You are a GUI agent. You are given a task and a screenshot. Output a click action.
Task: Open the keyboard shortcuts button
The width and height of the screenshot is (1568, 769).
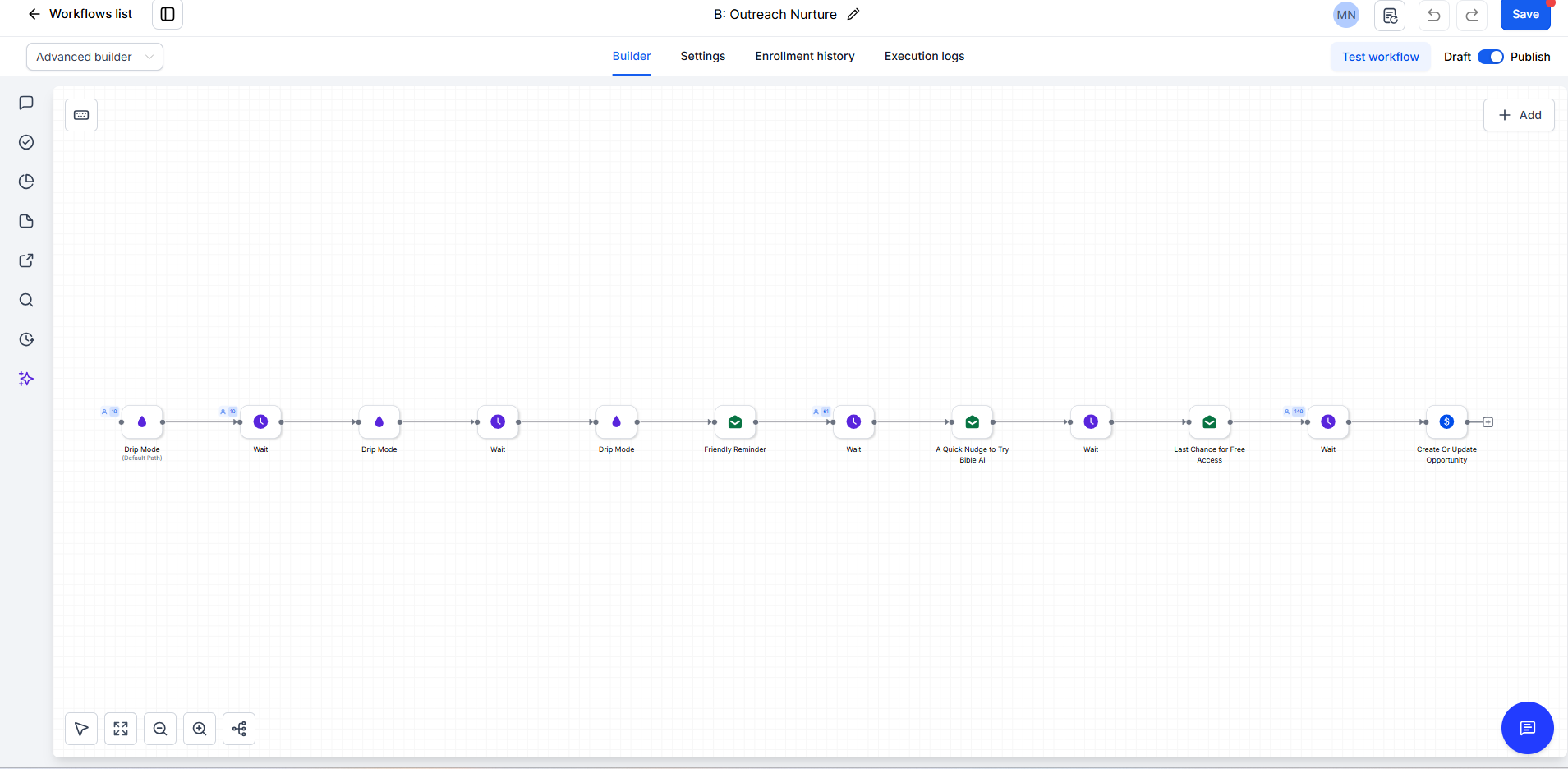pyautogui.click(x=81, y=115)
